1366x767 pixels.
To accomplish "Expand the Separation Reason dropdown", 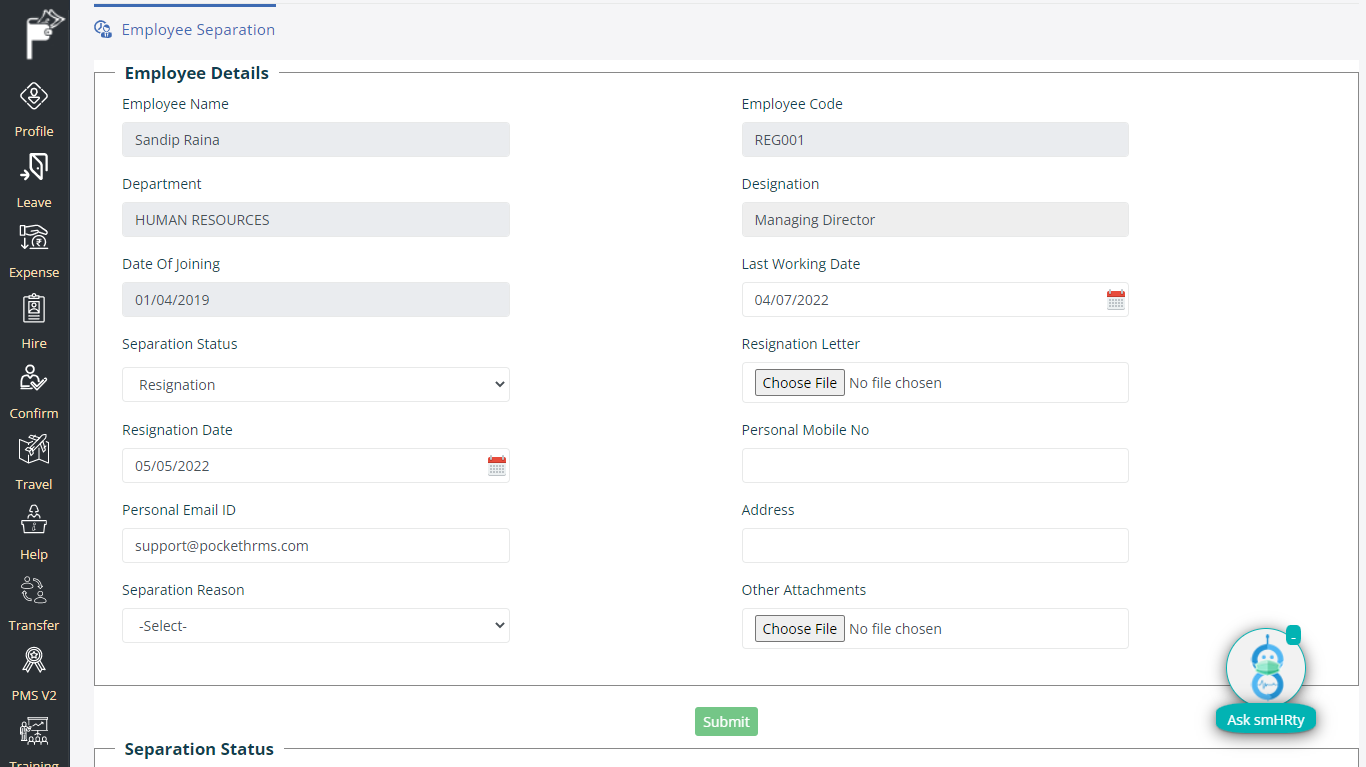I will (316, 626).
